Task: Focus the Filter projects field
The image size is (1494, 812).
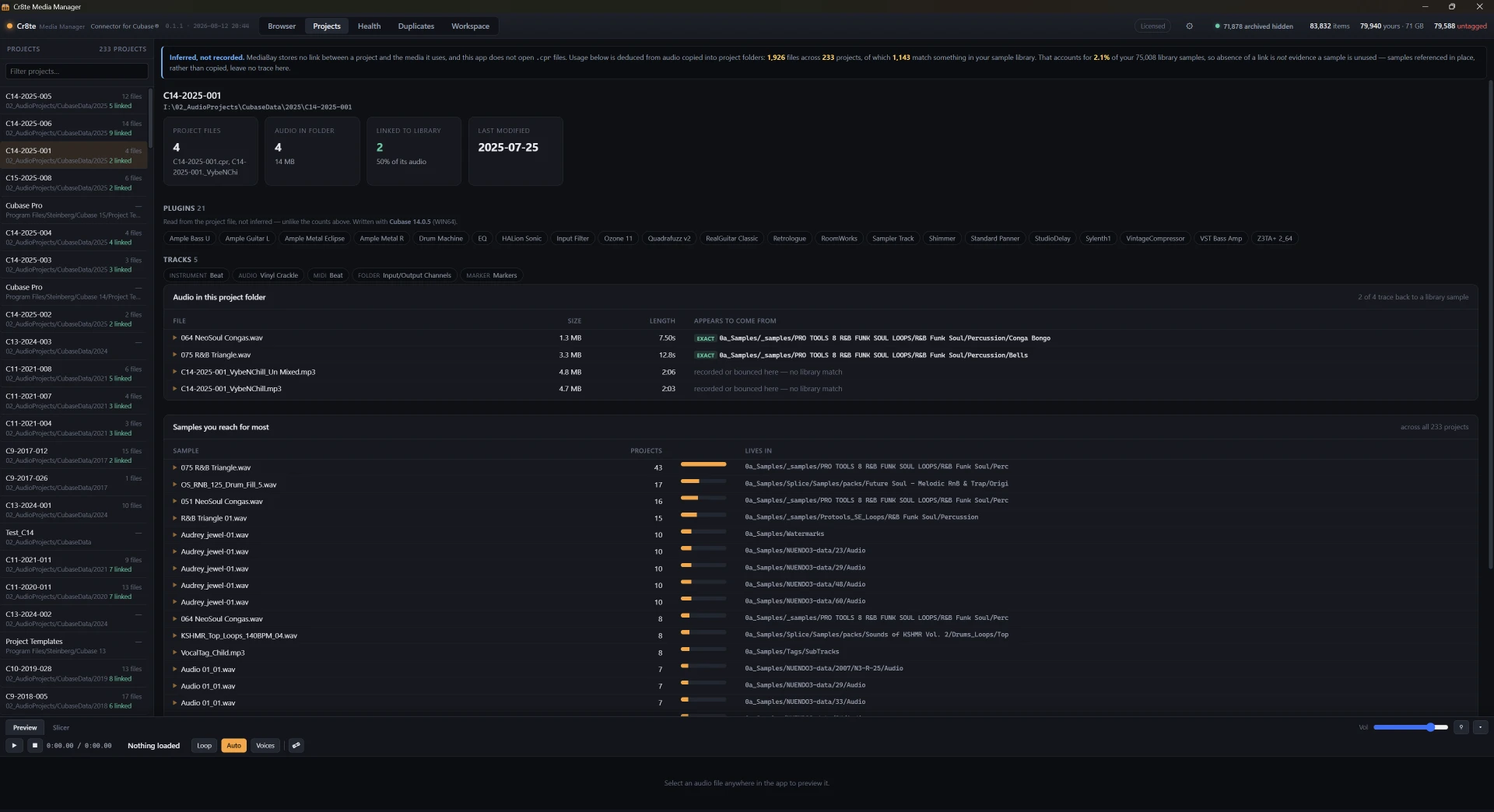Action: (x=76, y=71)
